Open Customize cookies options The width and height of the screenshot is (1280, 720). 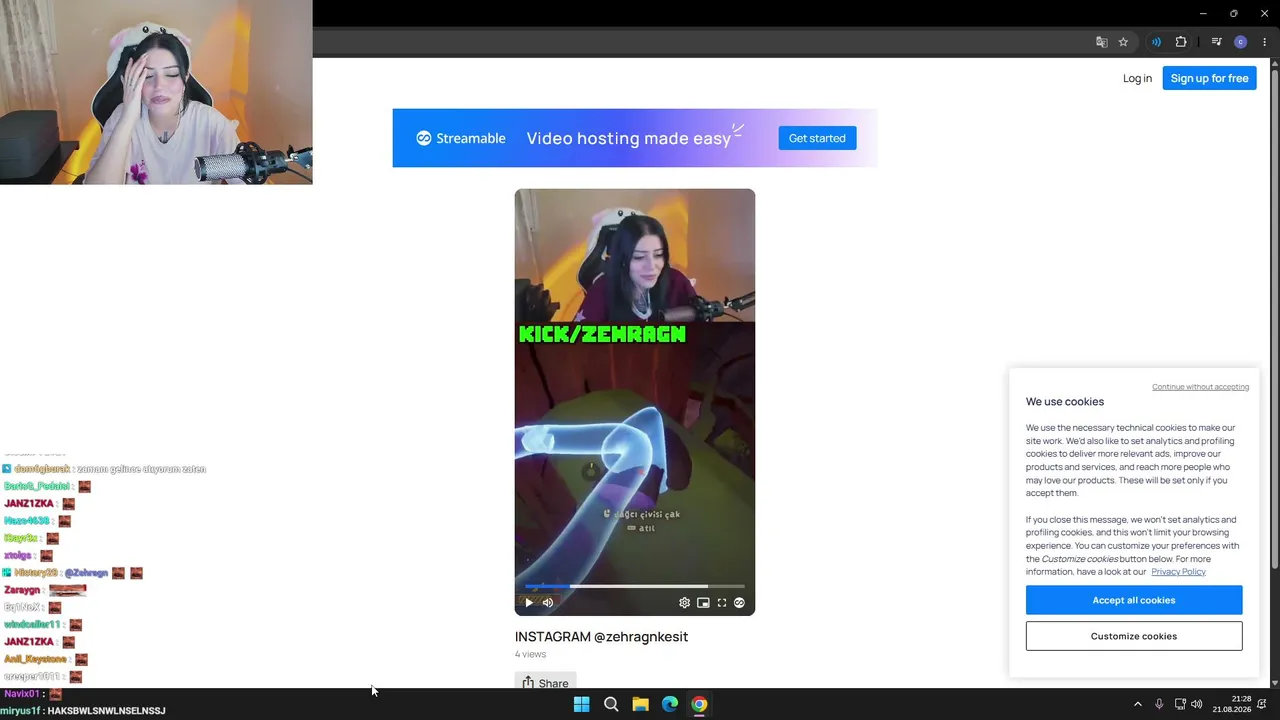[x=1134, y=636]
